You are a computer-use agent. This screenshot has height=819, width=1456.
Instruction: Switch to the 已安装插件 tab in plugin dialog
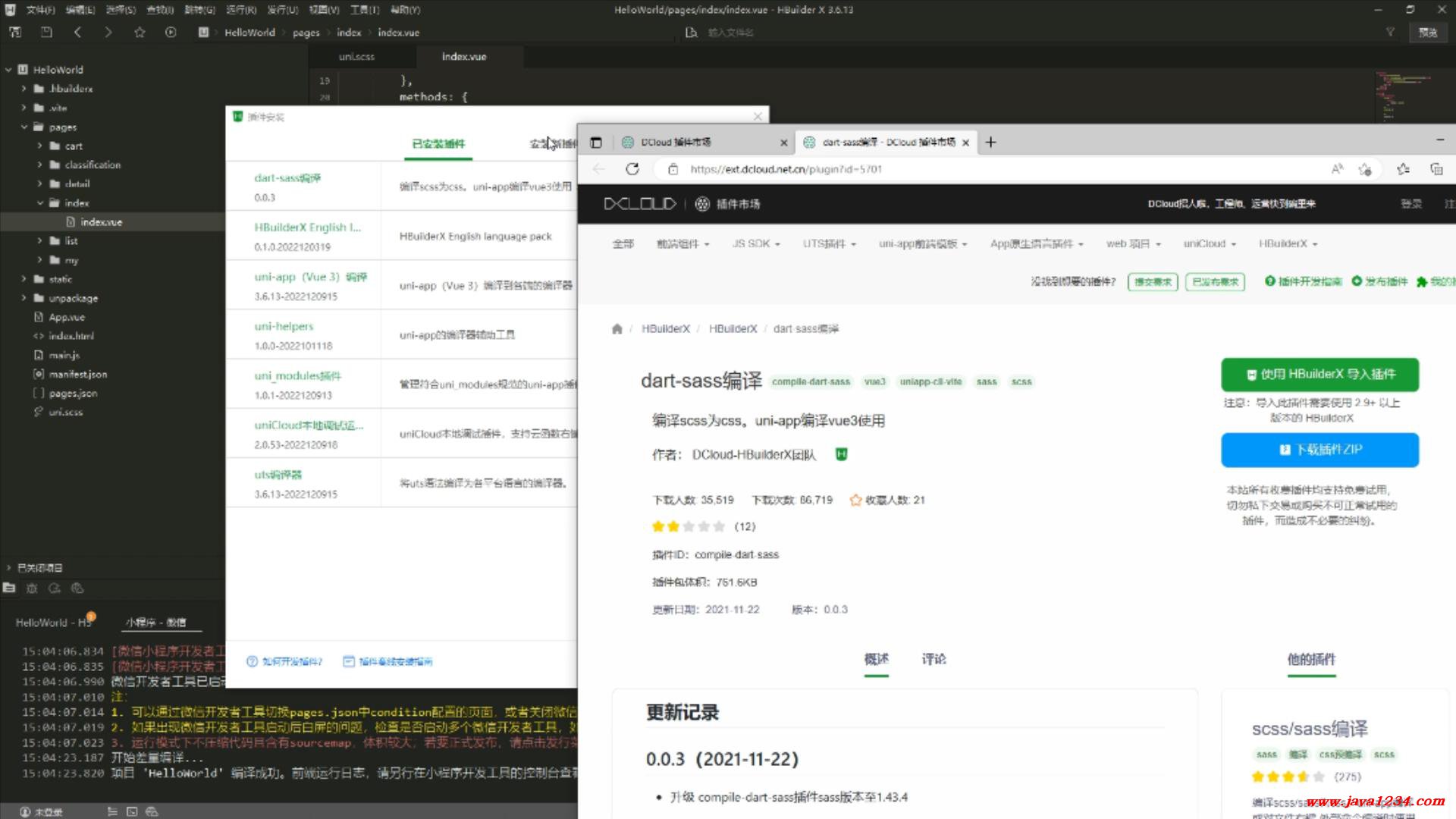pyautogui.click(x=438, y=143)
